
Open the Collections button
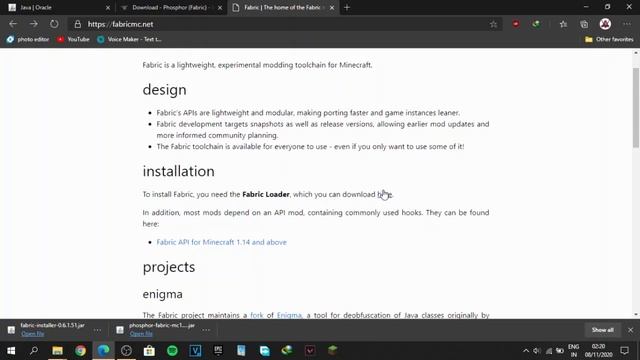point(584,24)
